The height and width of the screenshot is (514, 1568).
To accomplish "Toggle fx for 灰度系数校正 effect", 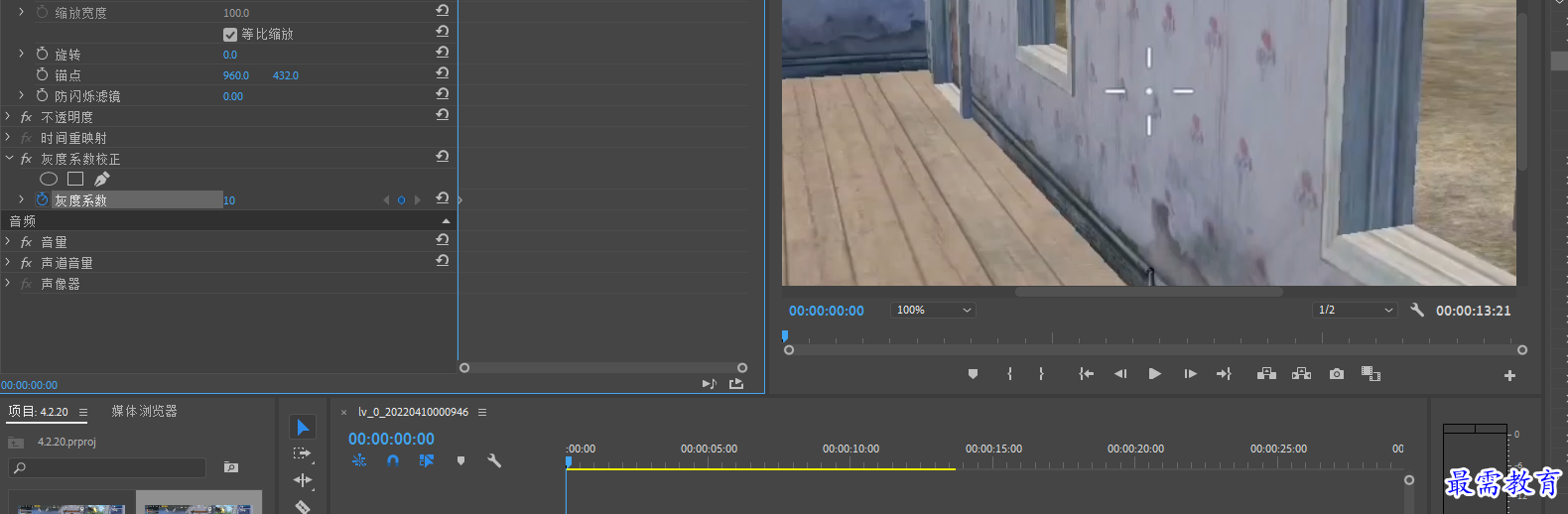I will [26, 159].
